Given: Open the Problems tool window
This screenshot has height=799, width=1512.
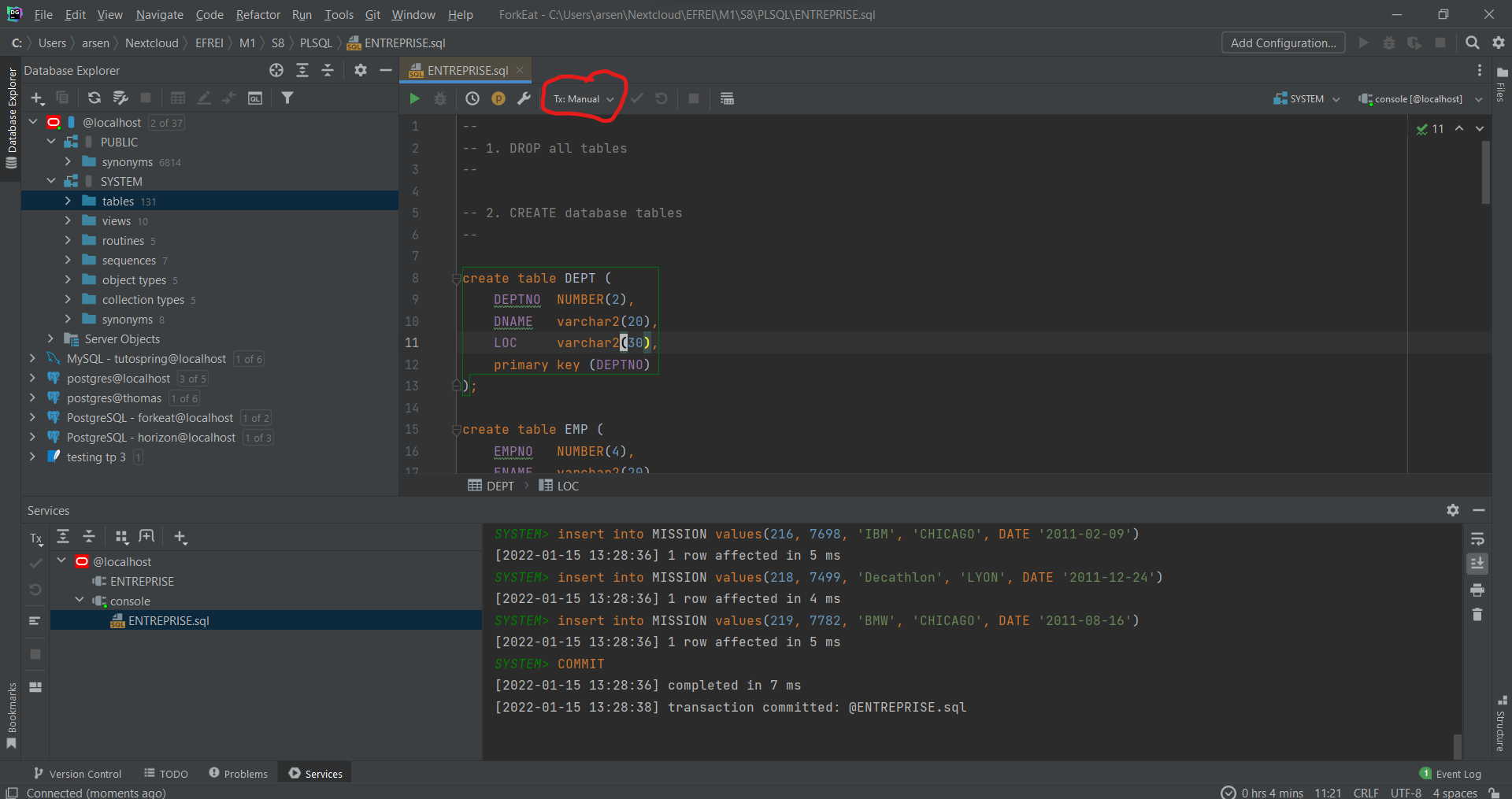Looking at the screenshot, I should [239, 774].
